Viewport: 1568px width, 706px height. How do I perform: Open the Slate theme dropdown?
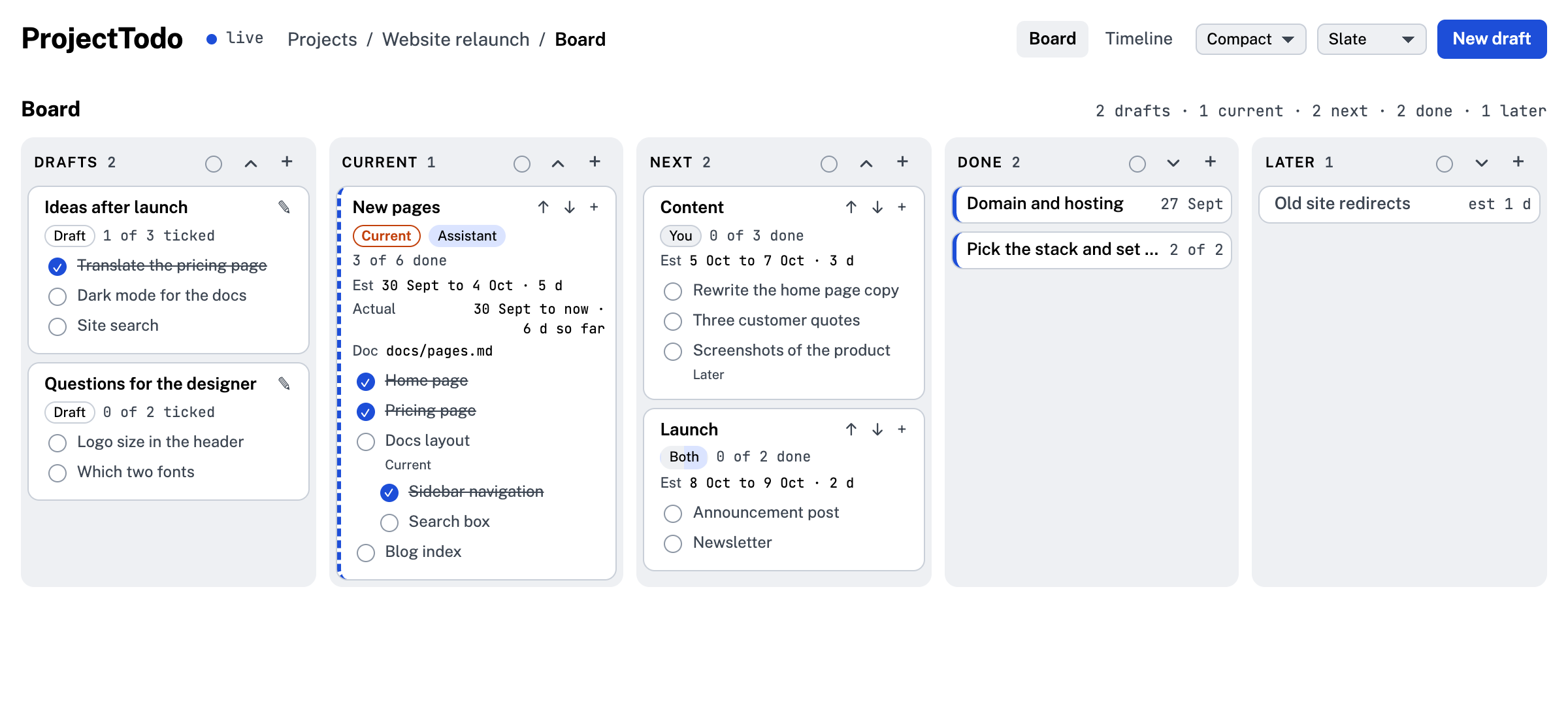(1371, 39)
